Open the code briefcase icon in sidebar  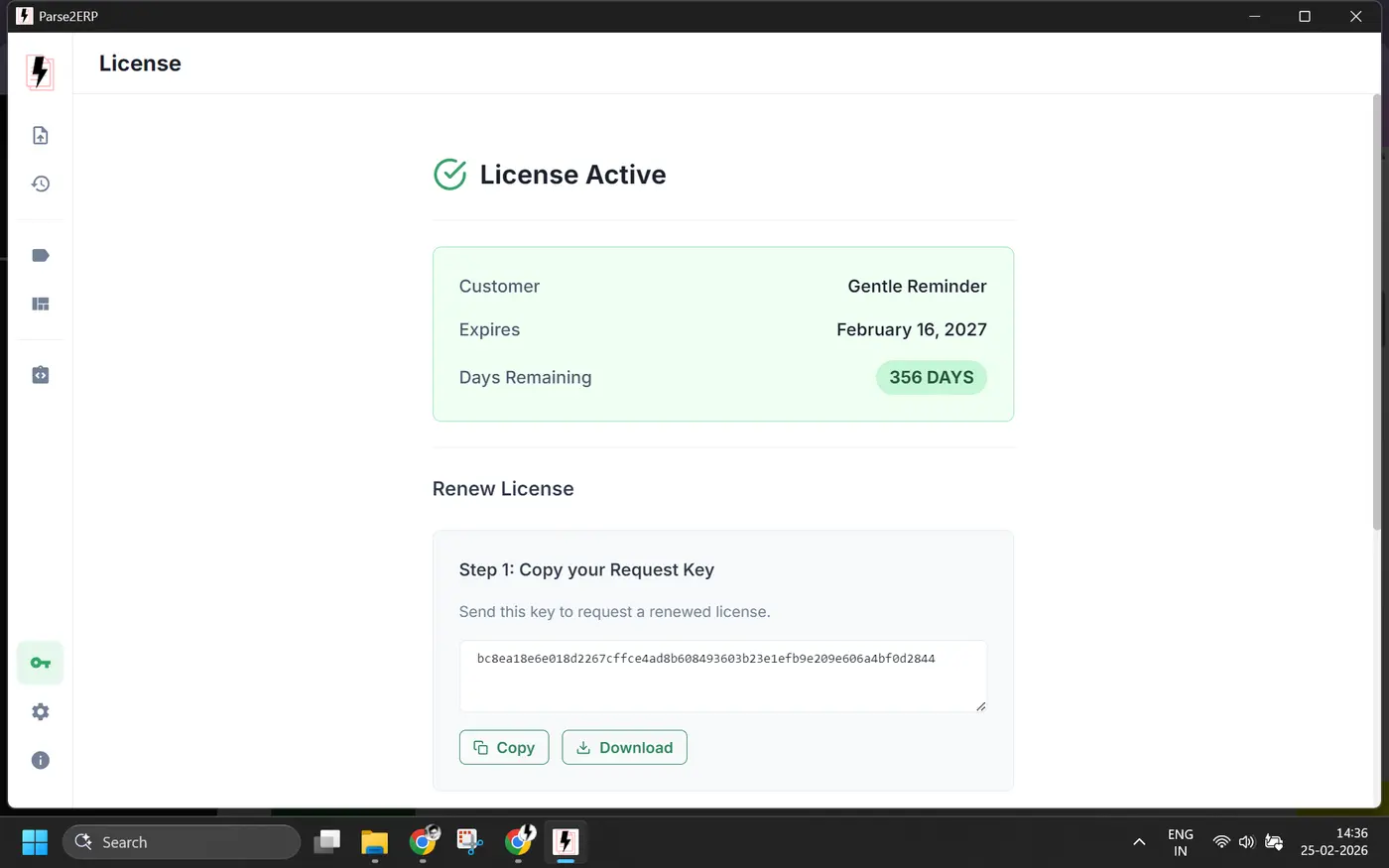[41, 375]
